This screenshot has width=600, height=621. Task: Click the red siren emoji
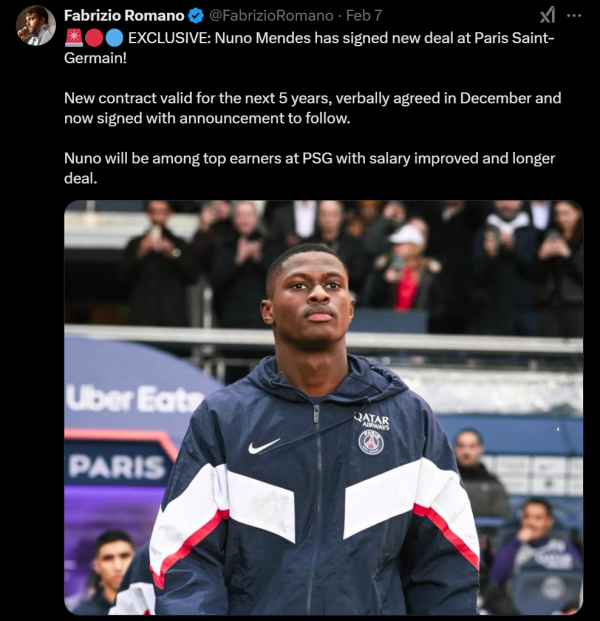74,38
